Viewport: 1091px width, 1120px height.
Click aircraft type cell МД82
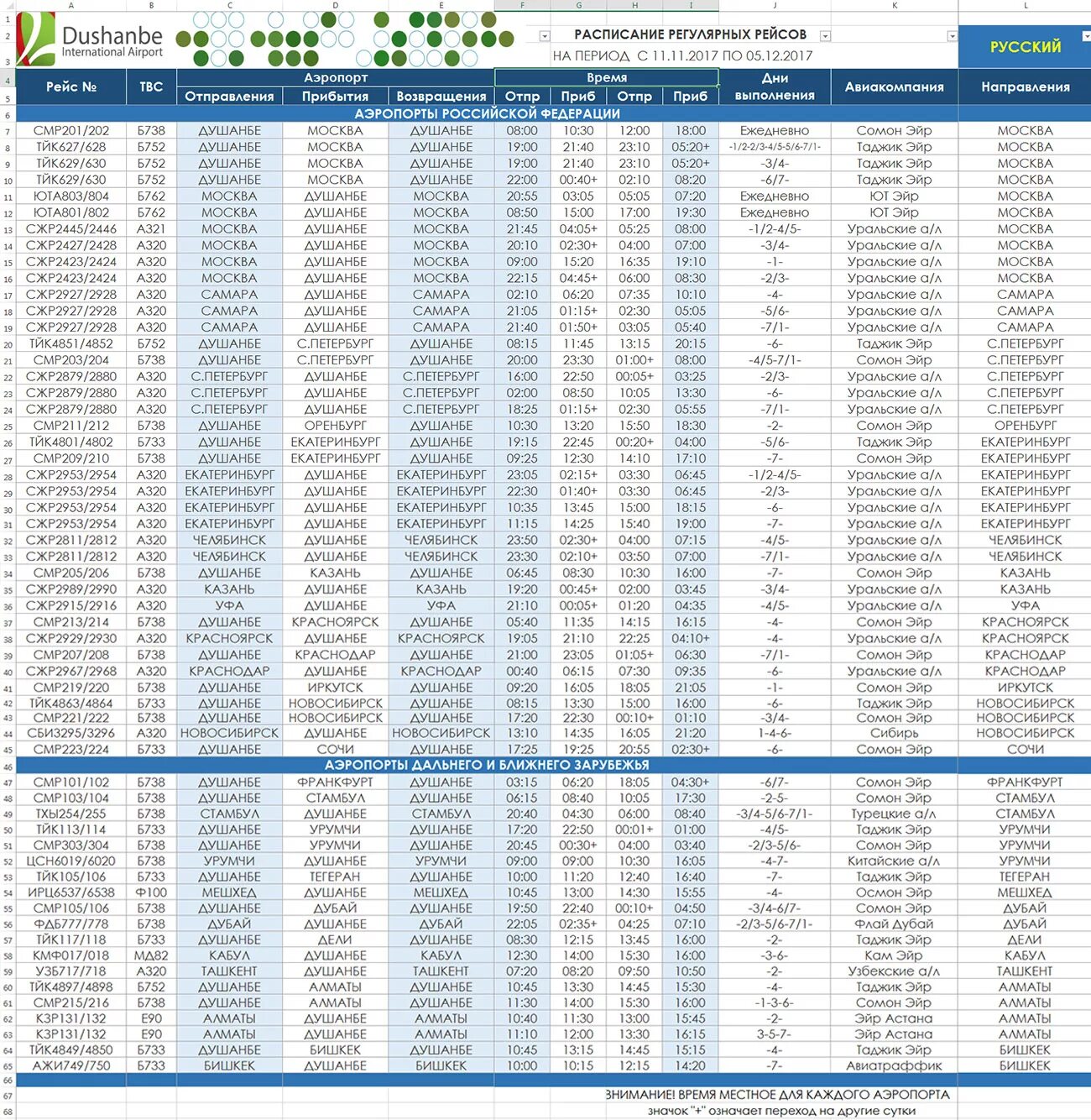coord(151,955)
